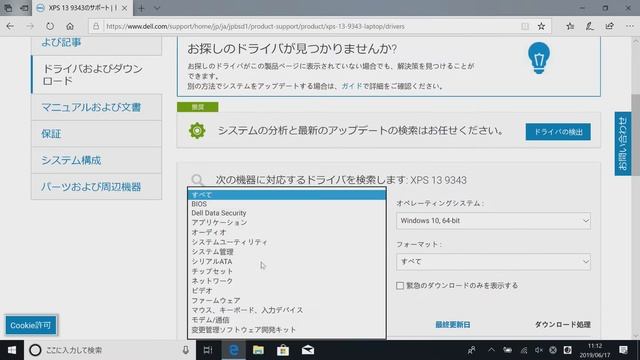This screenshot has width=640, height=360.
Task: Select マウス、キーボード、入力デバイス category
Action: click(287, 310)
